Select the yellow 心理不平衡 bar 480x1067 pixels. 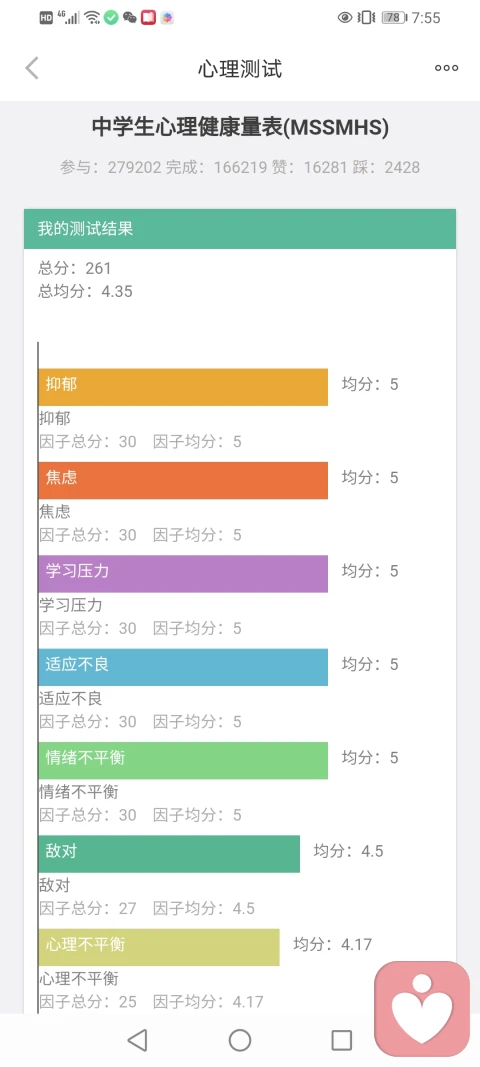click(x=159, y=947)
